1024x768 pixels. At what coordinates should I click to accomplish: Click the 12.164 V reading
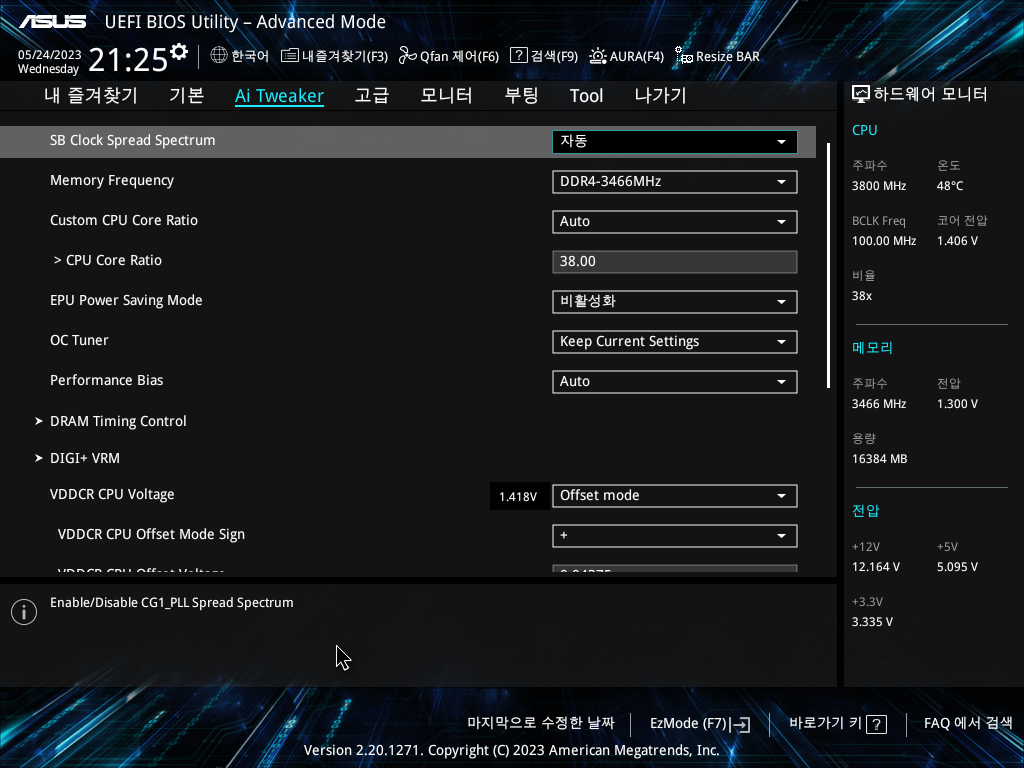(876, 567)
